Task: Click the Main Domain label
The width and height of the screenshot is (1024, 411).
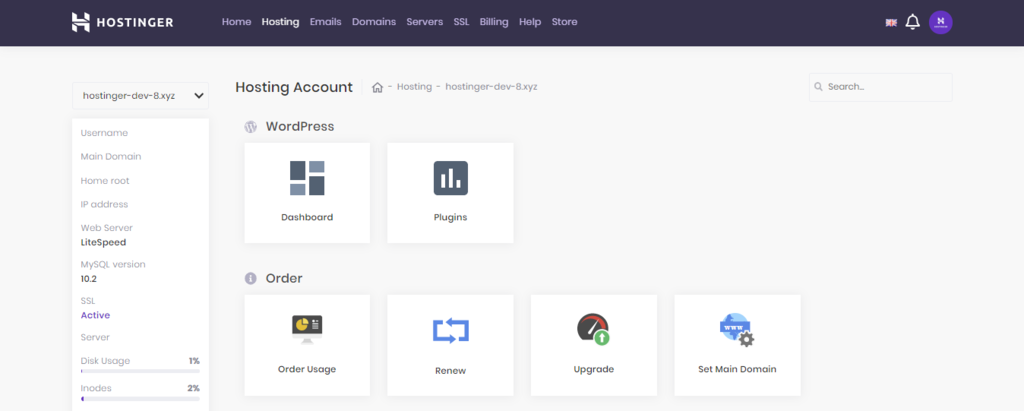Action: (x=111, y=157)
